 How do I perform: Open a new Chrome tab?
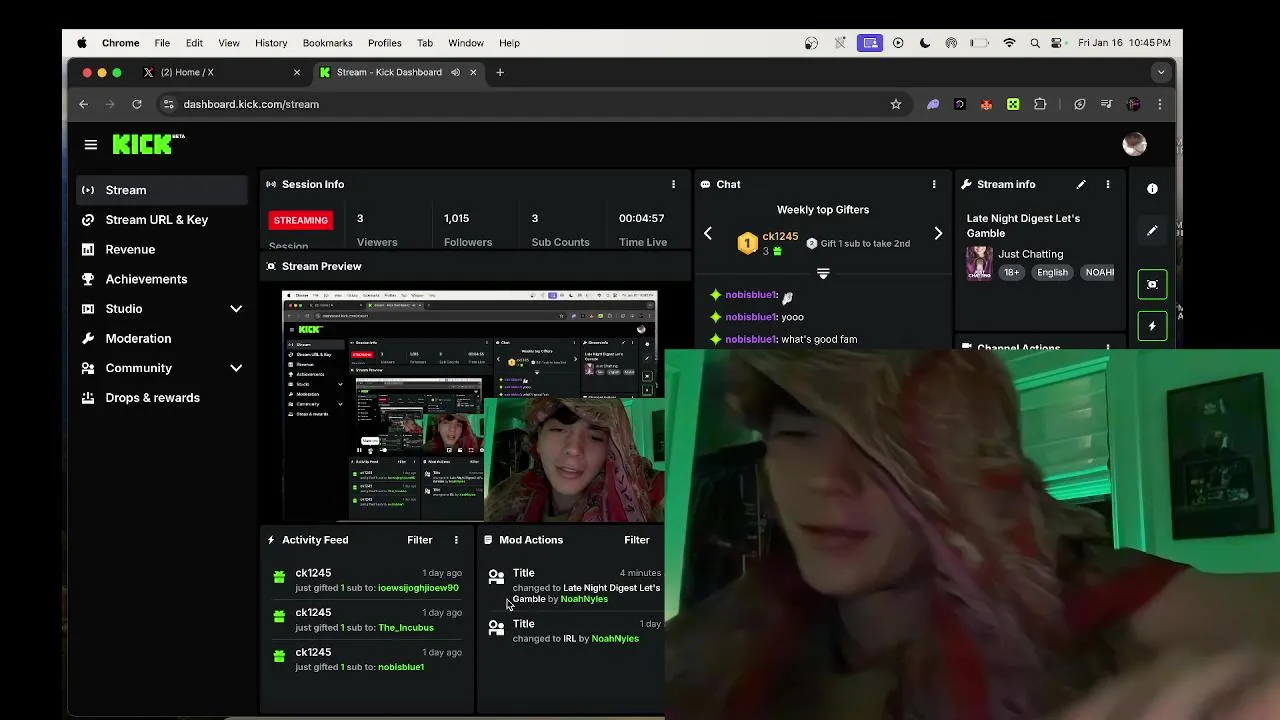click(x=500, y=72)
